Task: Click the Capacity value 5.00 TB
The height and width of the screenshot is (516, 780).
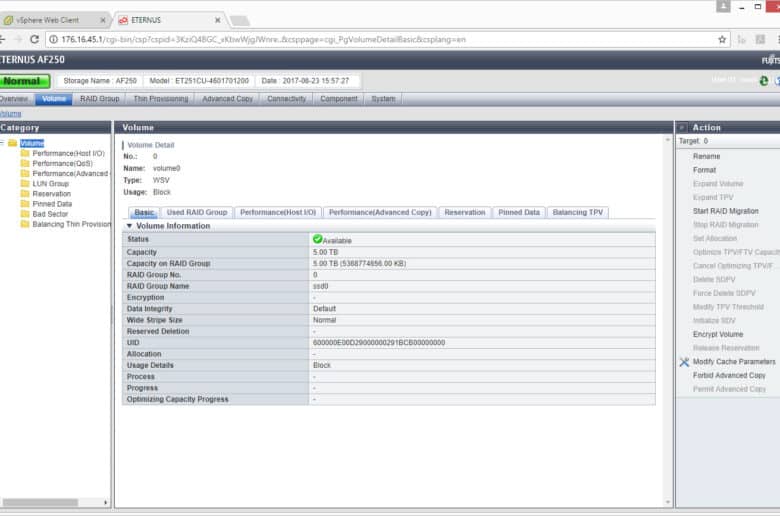Action: pos(325,252)
